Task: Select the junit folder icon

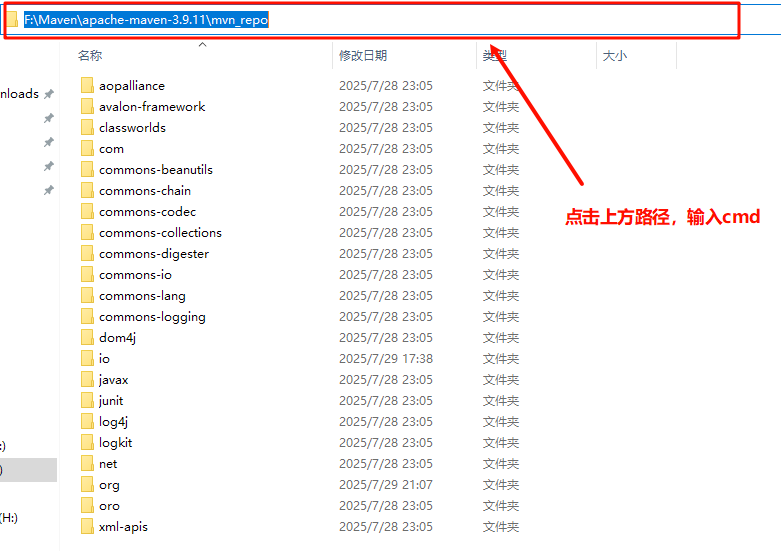Action: click(x=86, y=401)
